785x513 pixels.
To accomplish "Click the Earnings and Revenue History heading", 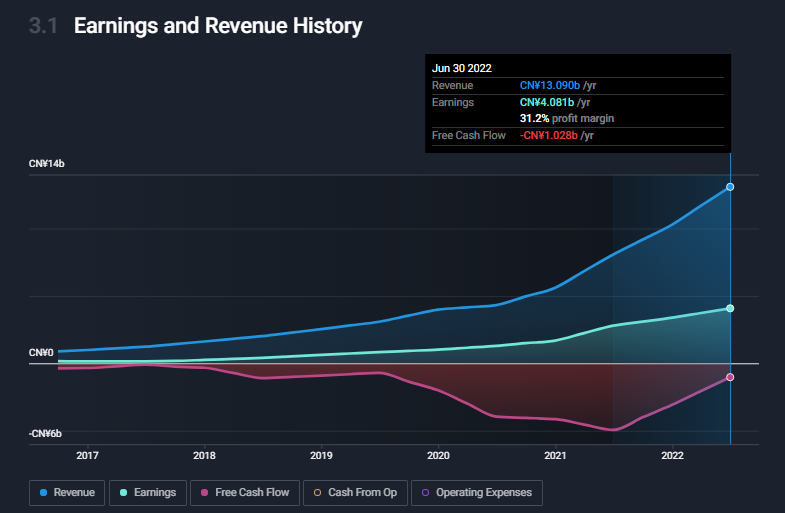I will (218, 26).
